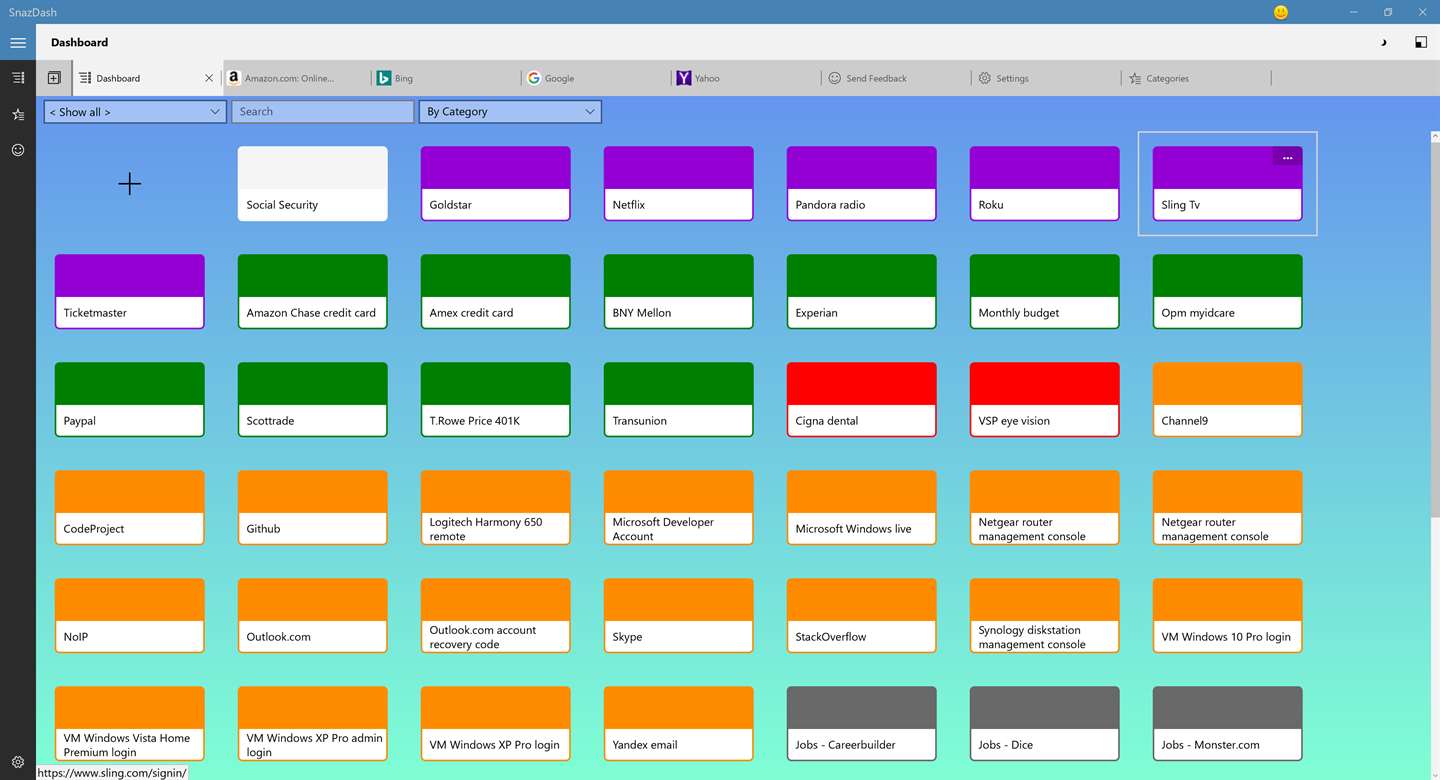
Task: Open the Skype tile
Action: coord(679,616)
